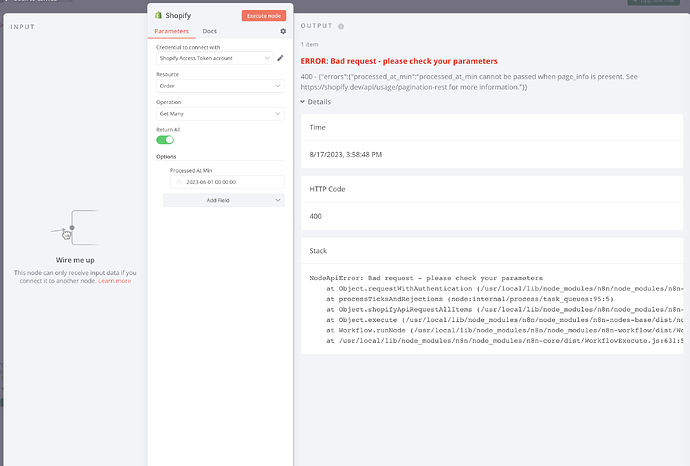Click the clock icon in date field

(x=180, y=182)
